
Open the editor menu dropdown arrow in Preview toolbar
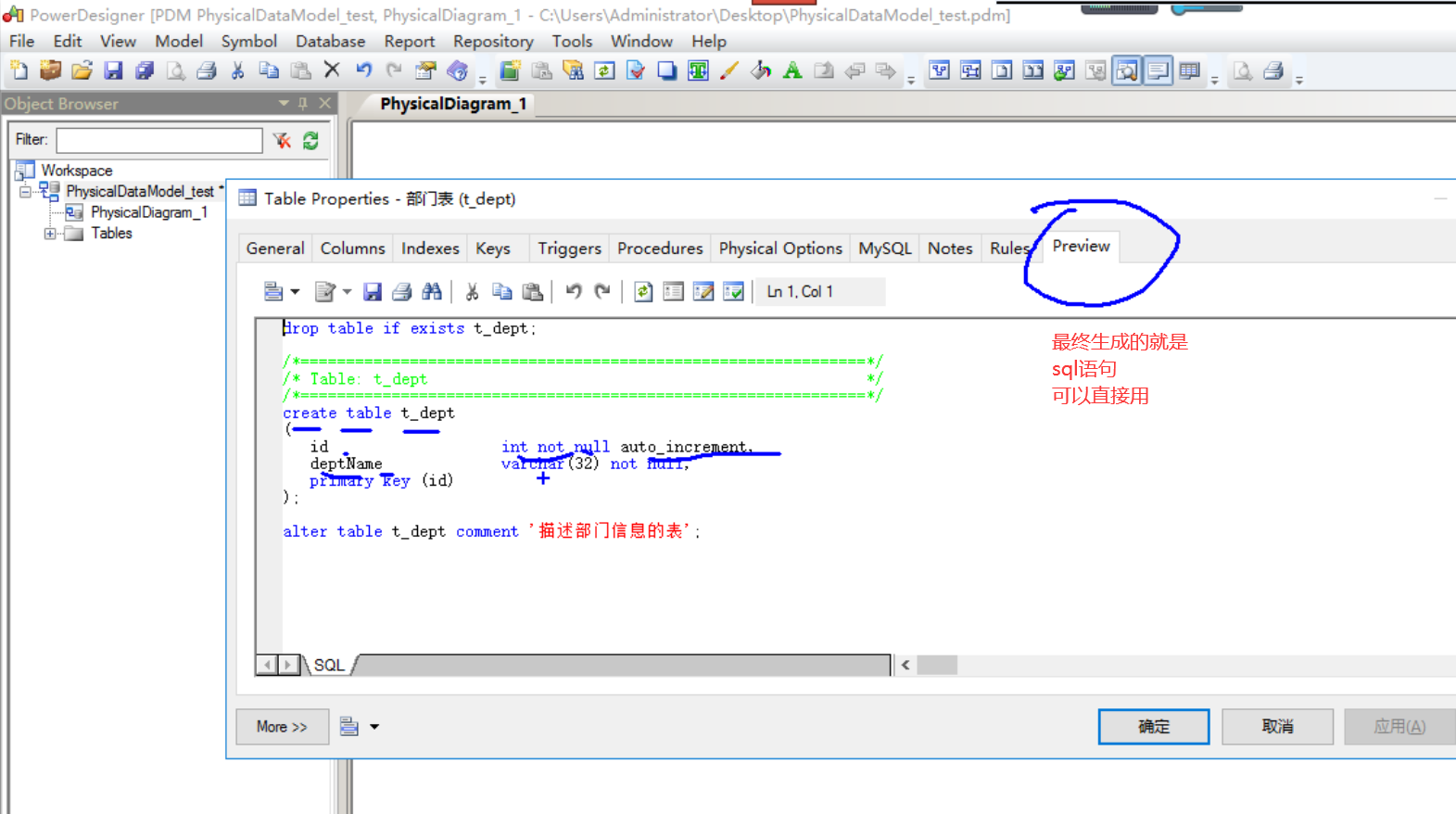pyautogui.click(x=295, y=292)
